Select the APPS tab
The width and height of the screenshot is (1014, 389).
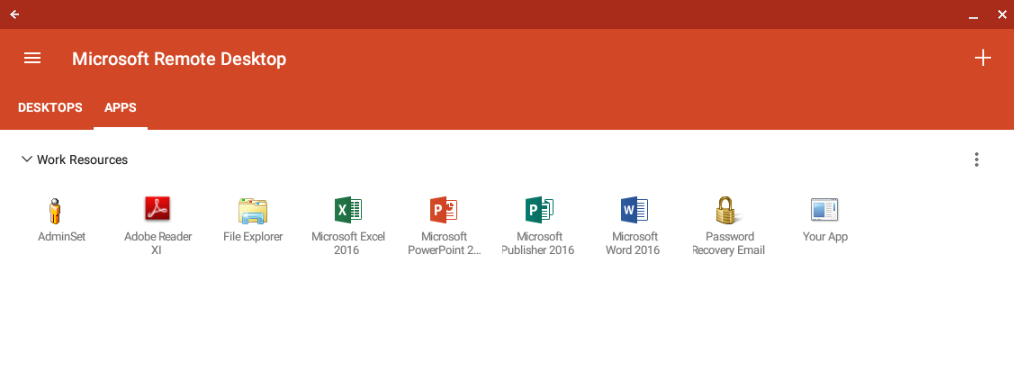[120, 107]
